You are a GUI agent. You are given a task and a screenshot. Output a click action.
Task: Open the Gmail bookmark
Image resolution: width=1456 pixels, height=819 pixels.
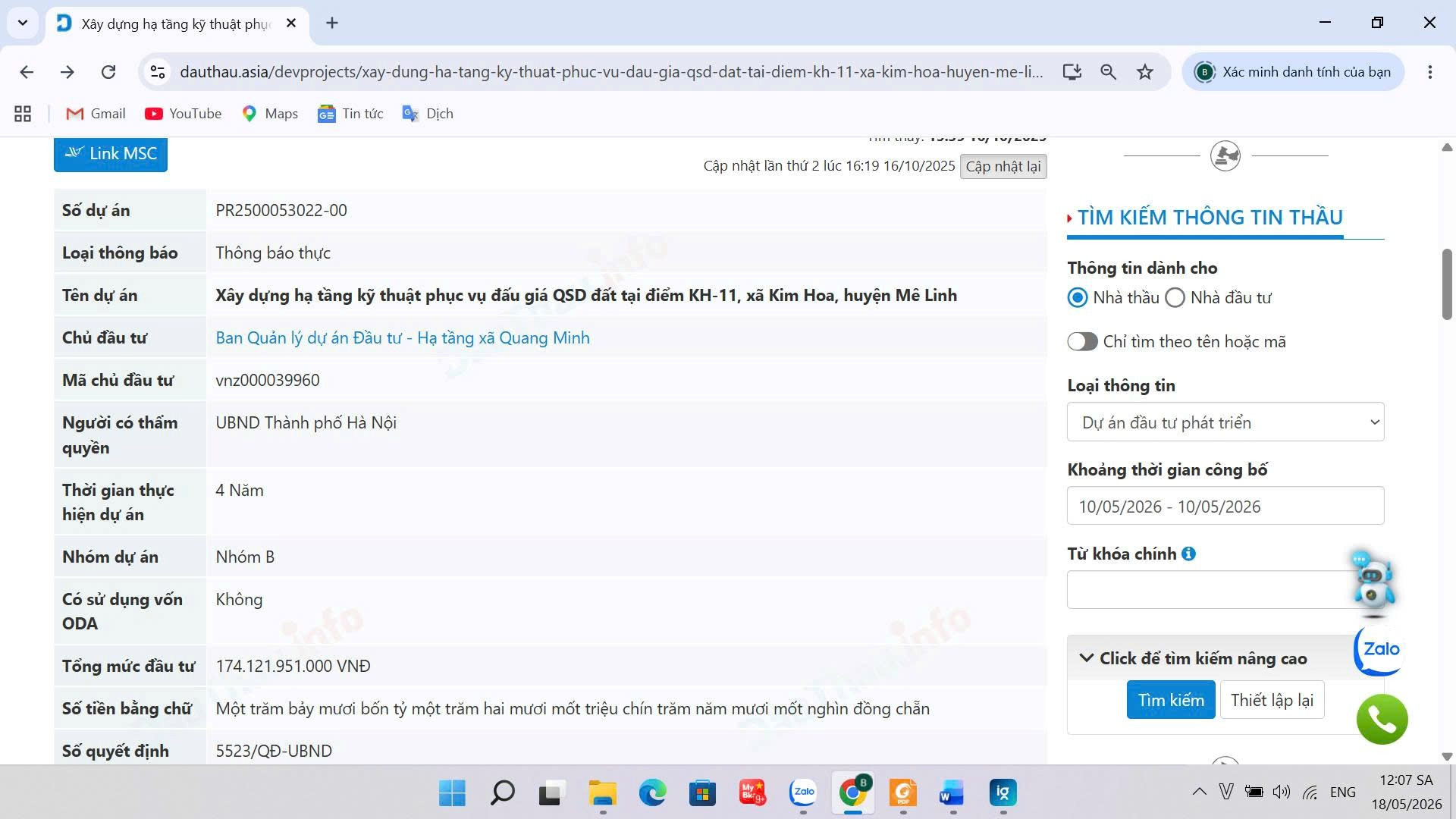96,114
